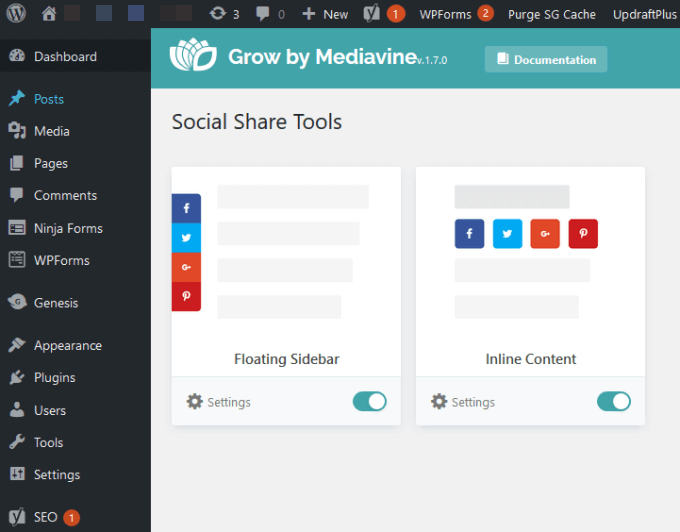Image resolution: width=680 pixels, height=532 pixels.
Task: Go to Dashboard in the sidebar
Action: pyautogui.click(x=65, y=56)
